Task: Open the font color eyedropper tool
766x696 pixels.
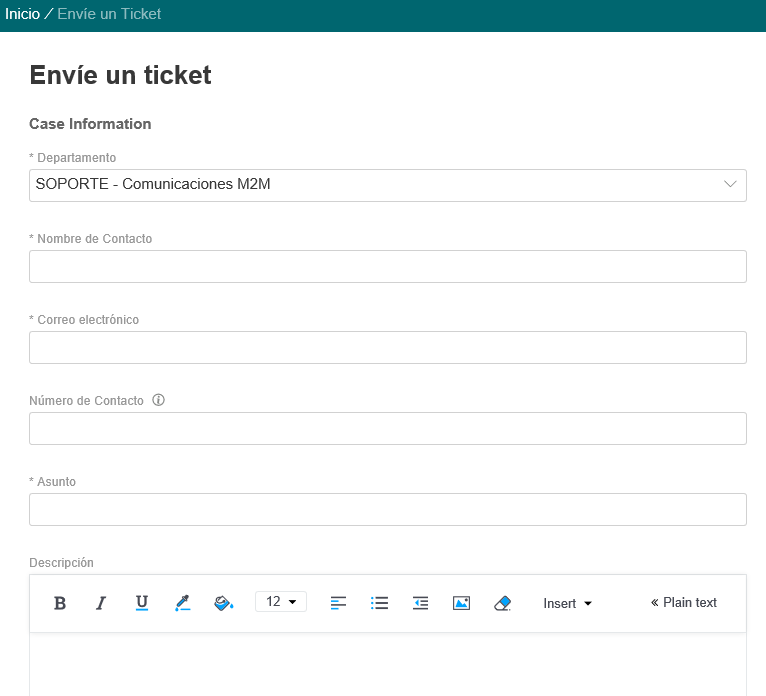Action: pos(183,603)
